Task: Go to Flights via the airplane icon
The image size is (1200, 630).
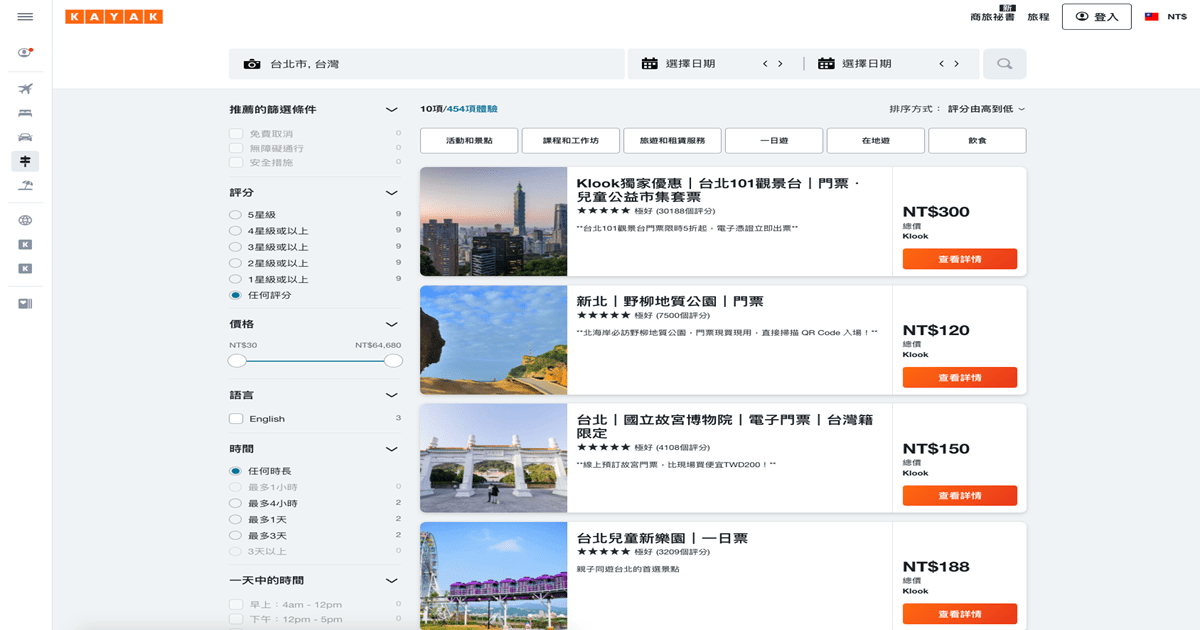Action: [25, 89]
